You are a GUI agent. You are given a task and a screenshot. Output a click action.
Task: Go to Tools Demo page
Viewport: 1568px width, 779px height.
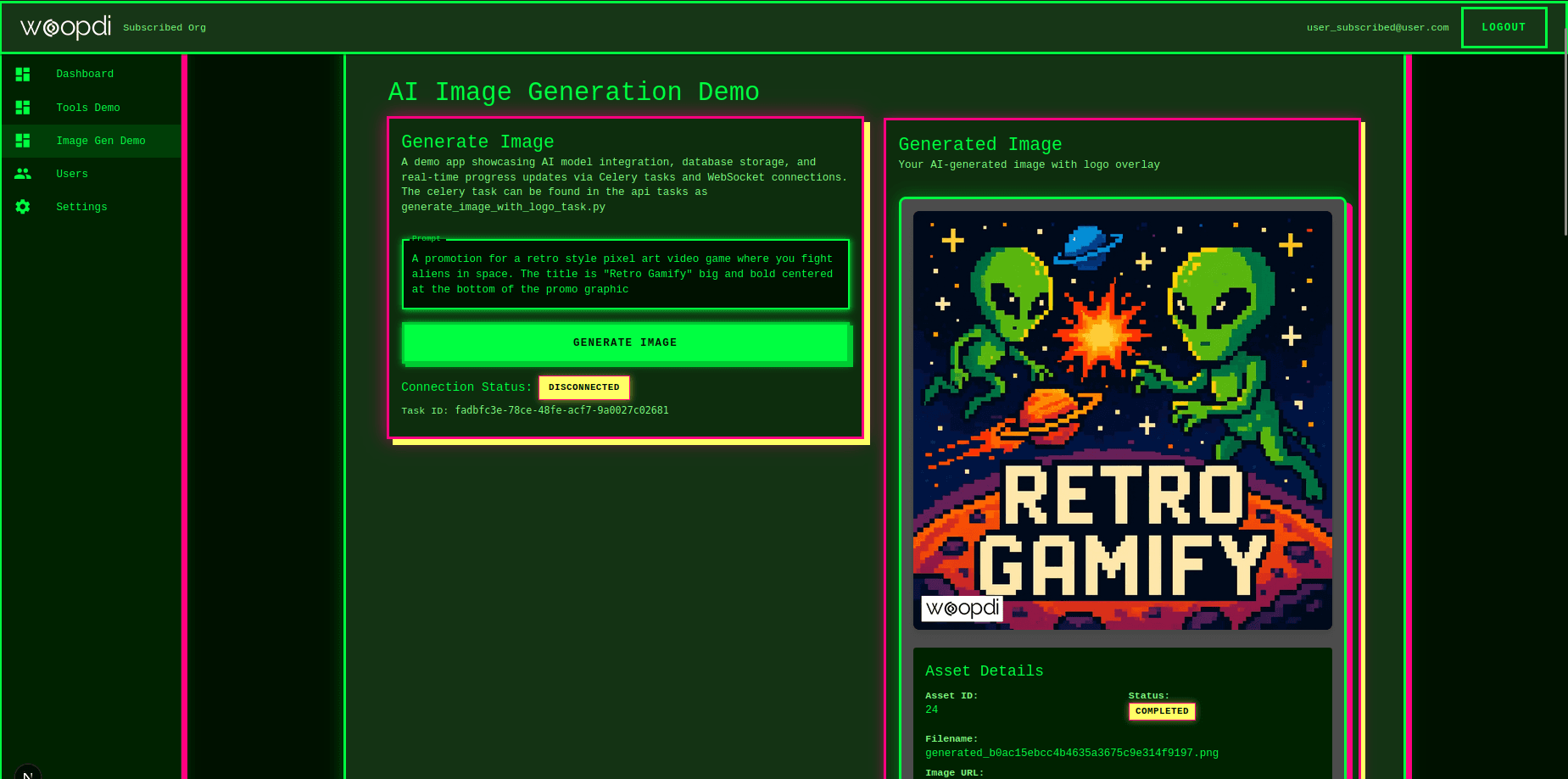pos(88,108)
